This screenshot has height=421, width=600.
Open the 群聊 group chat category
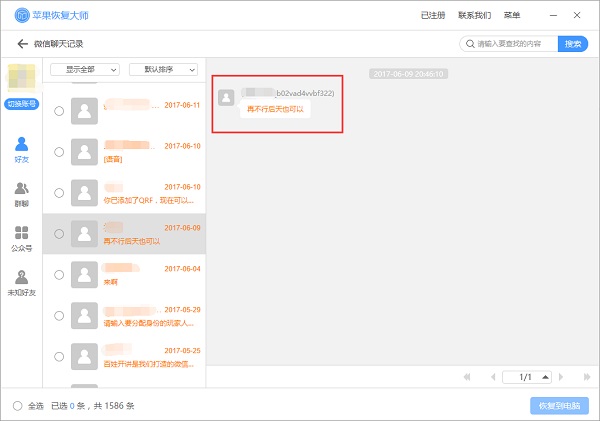click(21, 194)
